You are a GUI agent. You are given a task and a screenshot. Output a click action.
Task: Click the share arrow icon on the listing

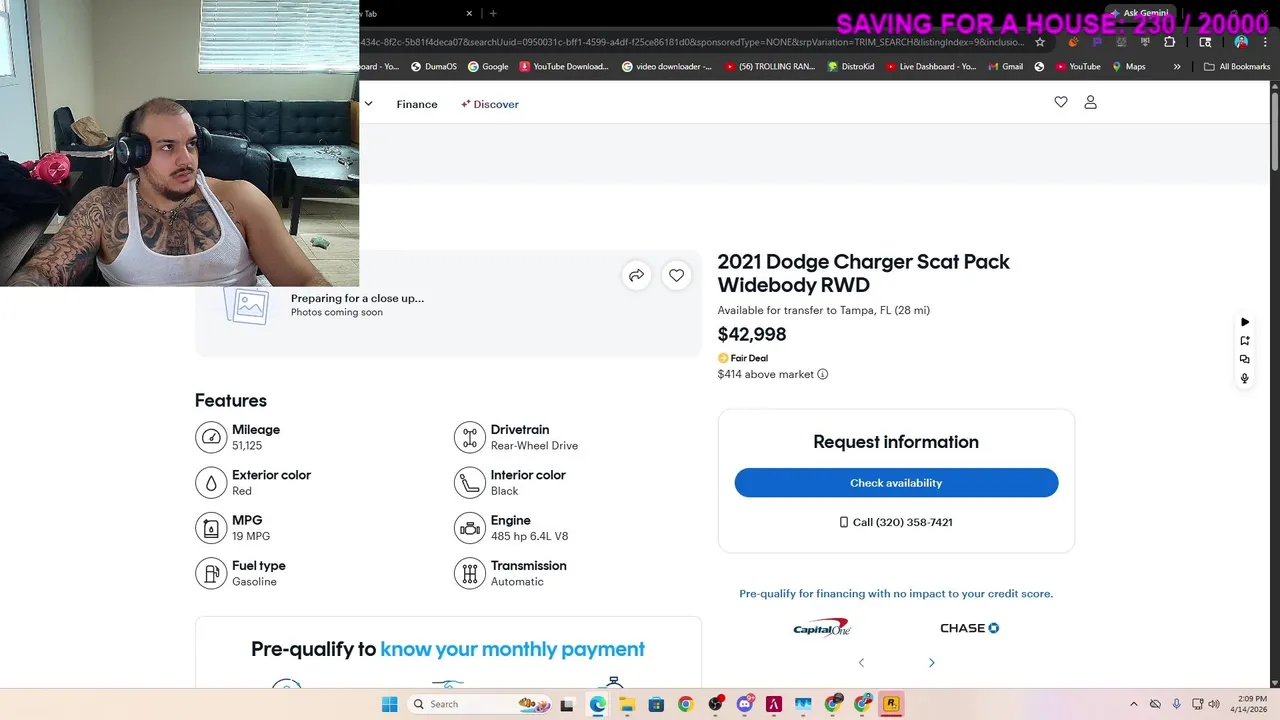point(636,275)
